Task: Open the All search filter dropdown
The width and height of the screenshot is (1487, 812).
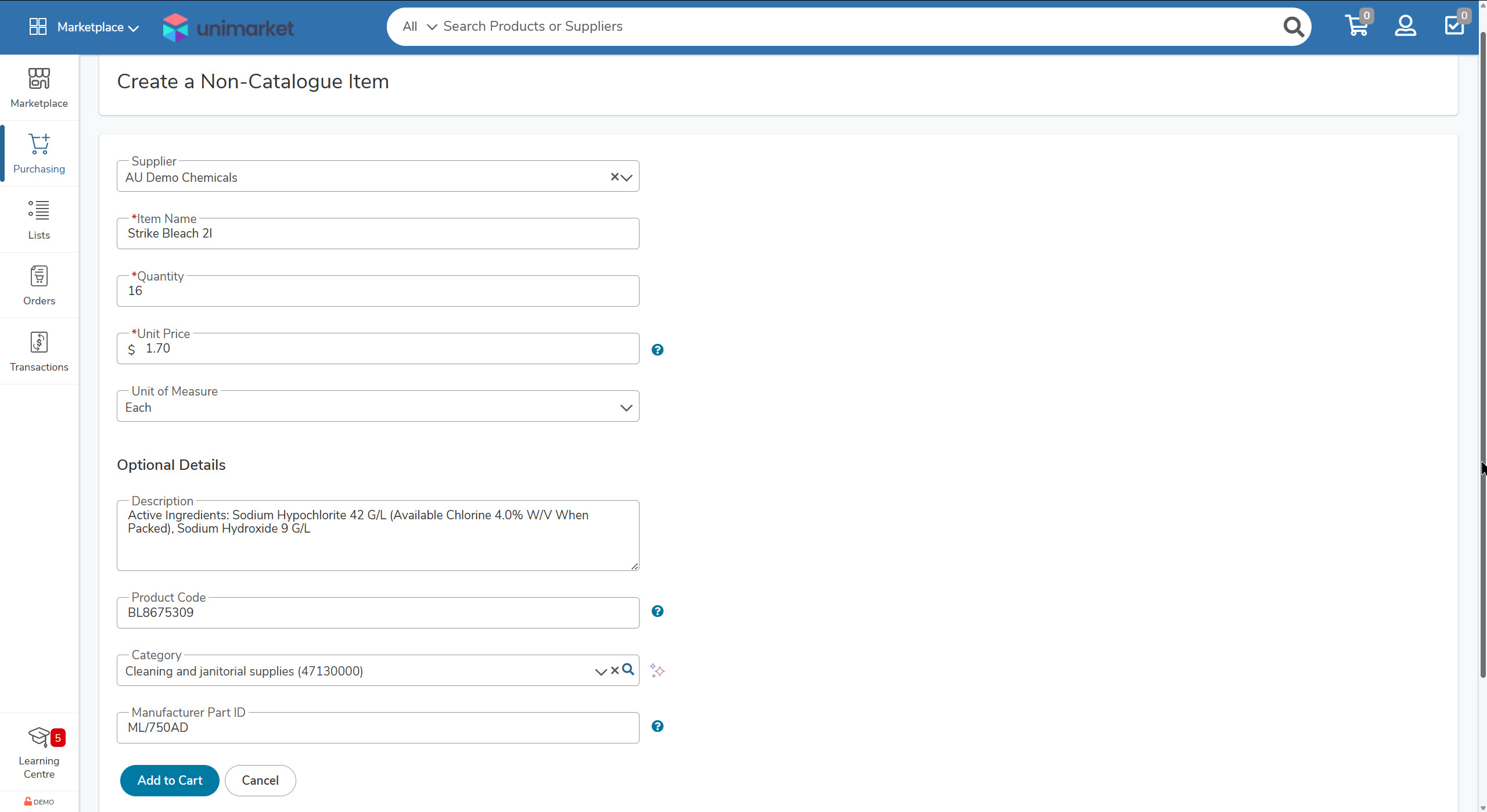Action: pos(419,27)
